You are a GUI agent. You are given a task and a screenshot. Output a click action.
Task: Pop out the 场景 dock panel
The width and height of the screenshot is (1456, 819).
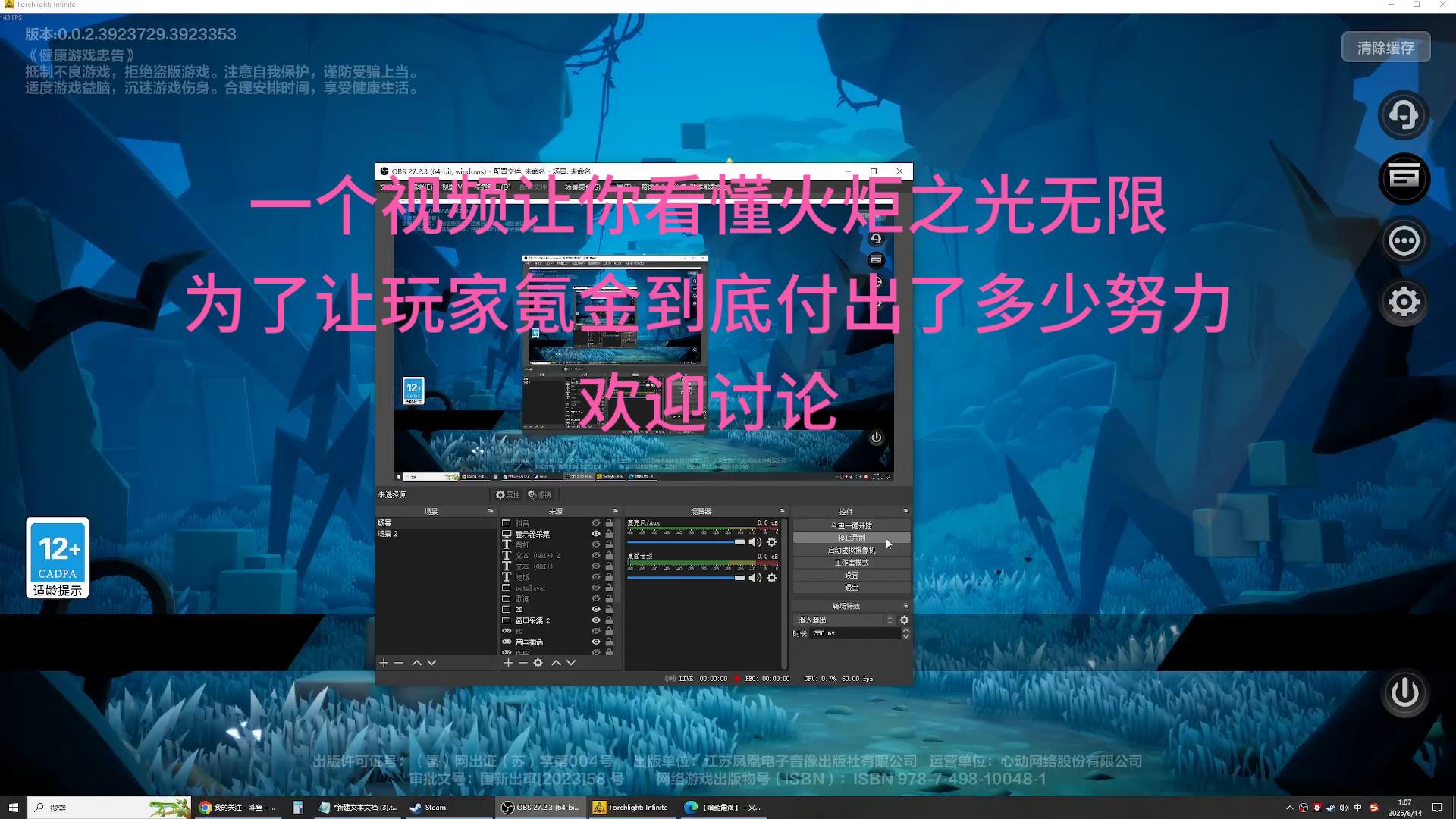491,511
